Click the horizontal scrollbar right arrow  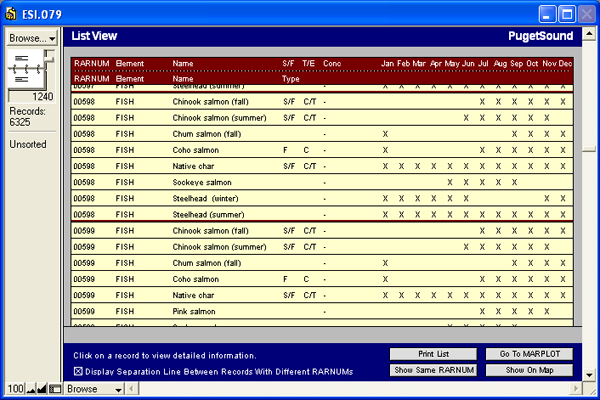575,389
